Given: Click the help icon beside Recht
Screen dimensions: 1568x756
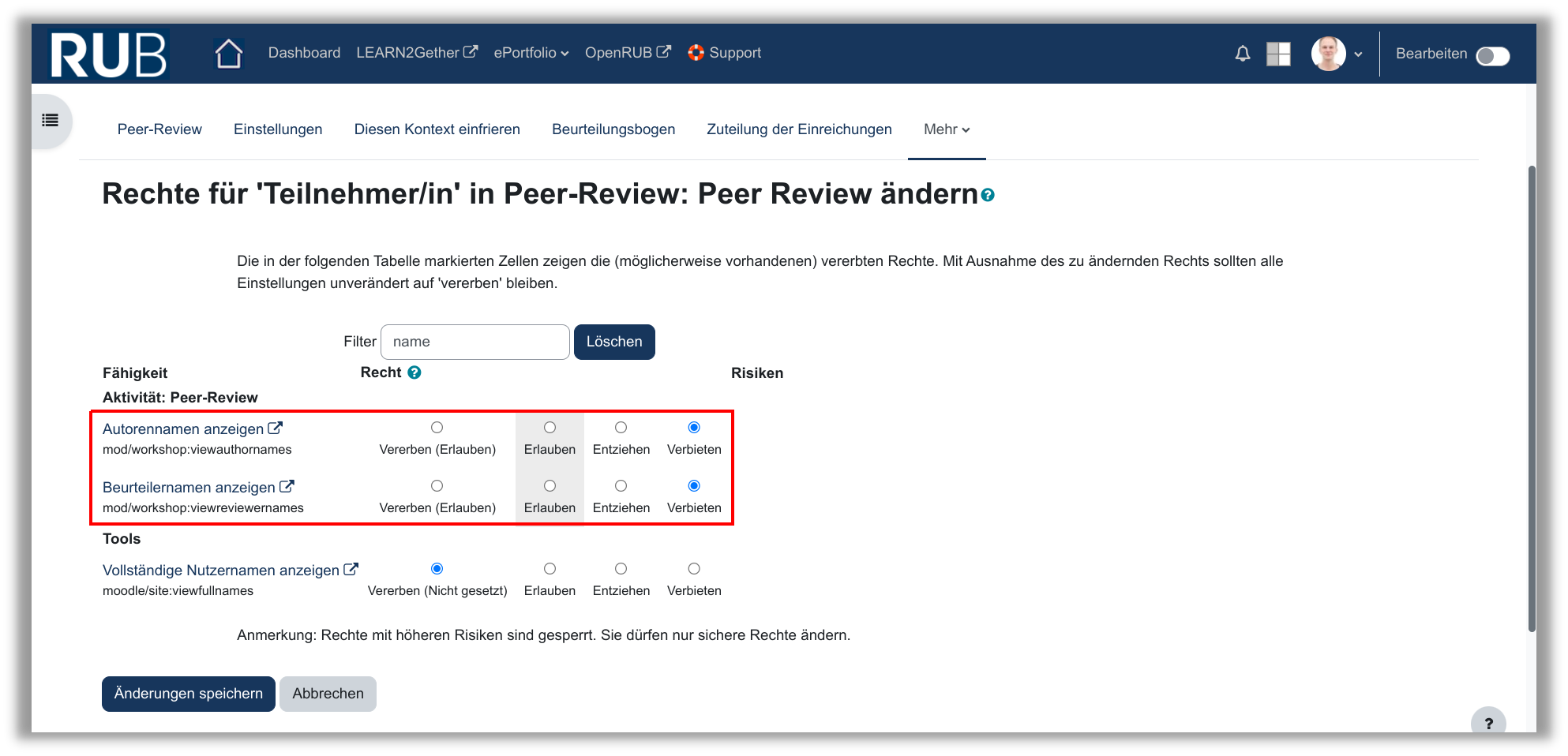Looking at the screenshot, I should point(415,372).
